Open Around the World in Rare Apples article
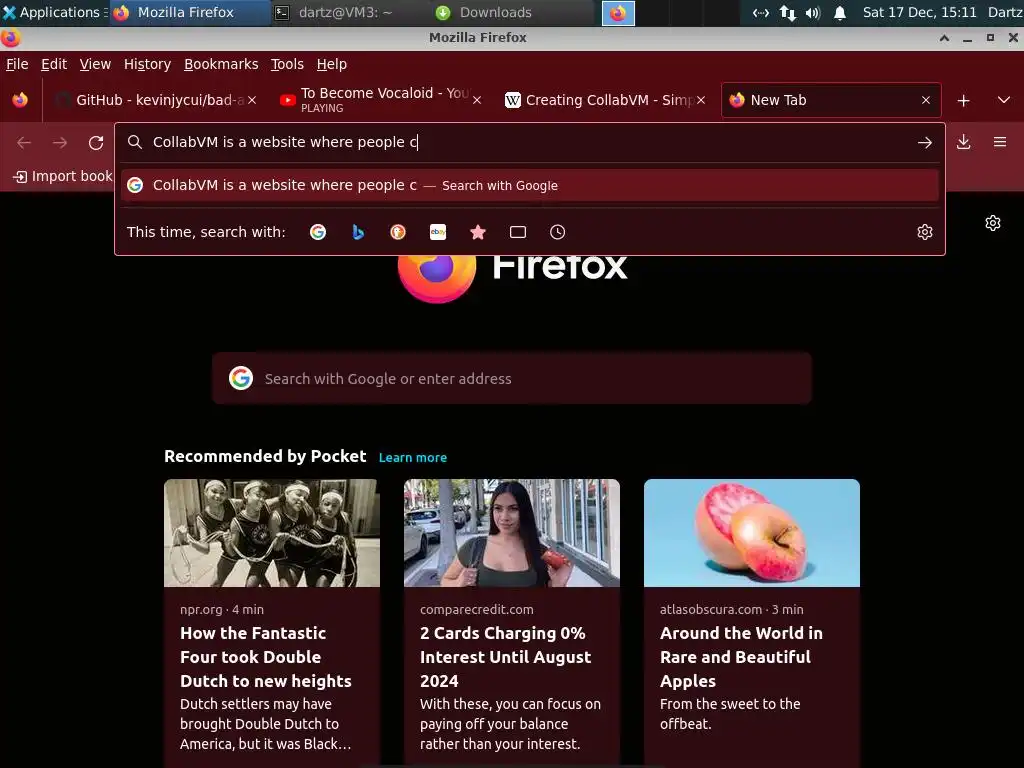 tap(741, 657)
